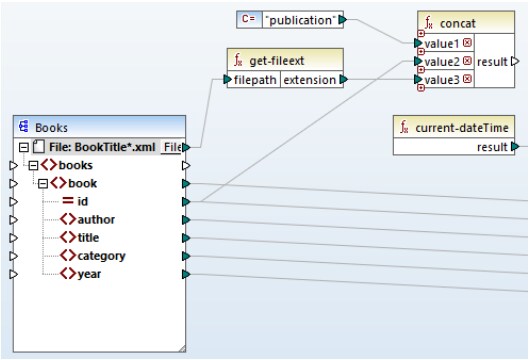Remove value1 using its delete box

[467, 43]
